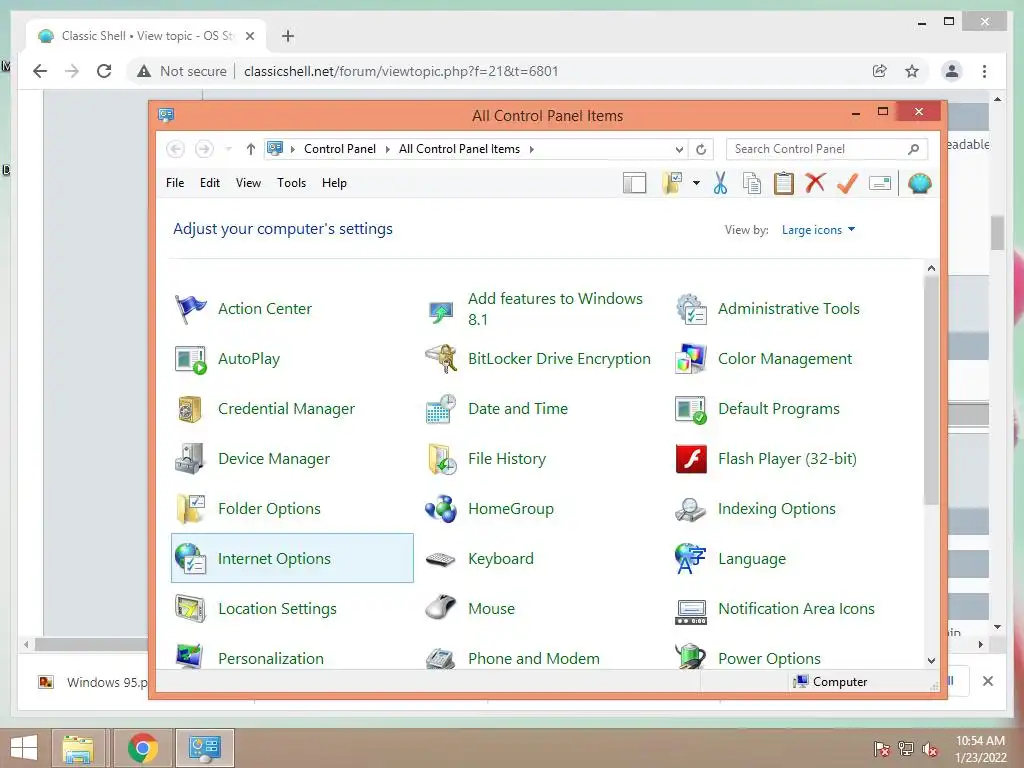
Task: Expand the All Control Panel Items breadcrumb arrow
Action: 532,150
